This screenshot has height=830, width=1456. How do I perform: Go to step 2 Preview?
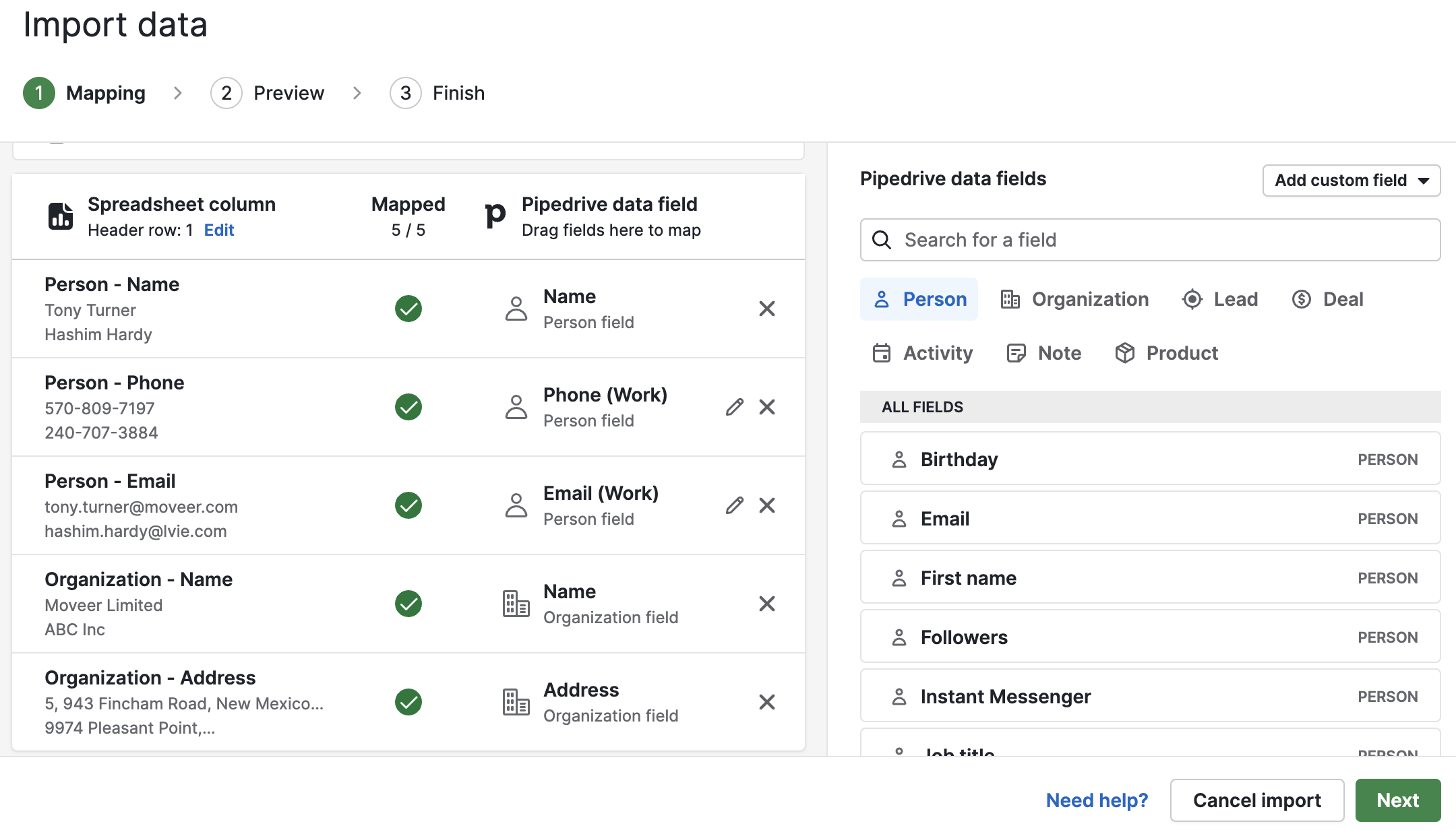click(x=268, y=93)
